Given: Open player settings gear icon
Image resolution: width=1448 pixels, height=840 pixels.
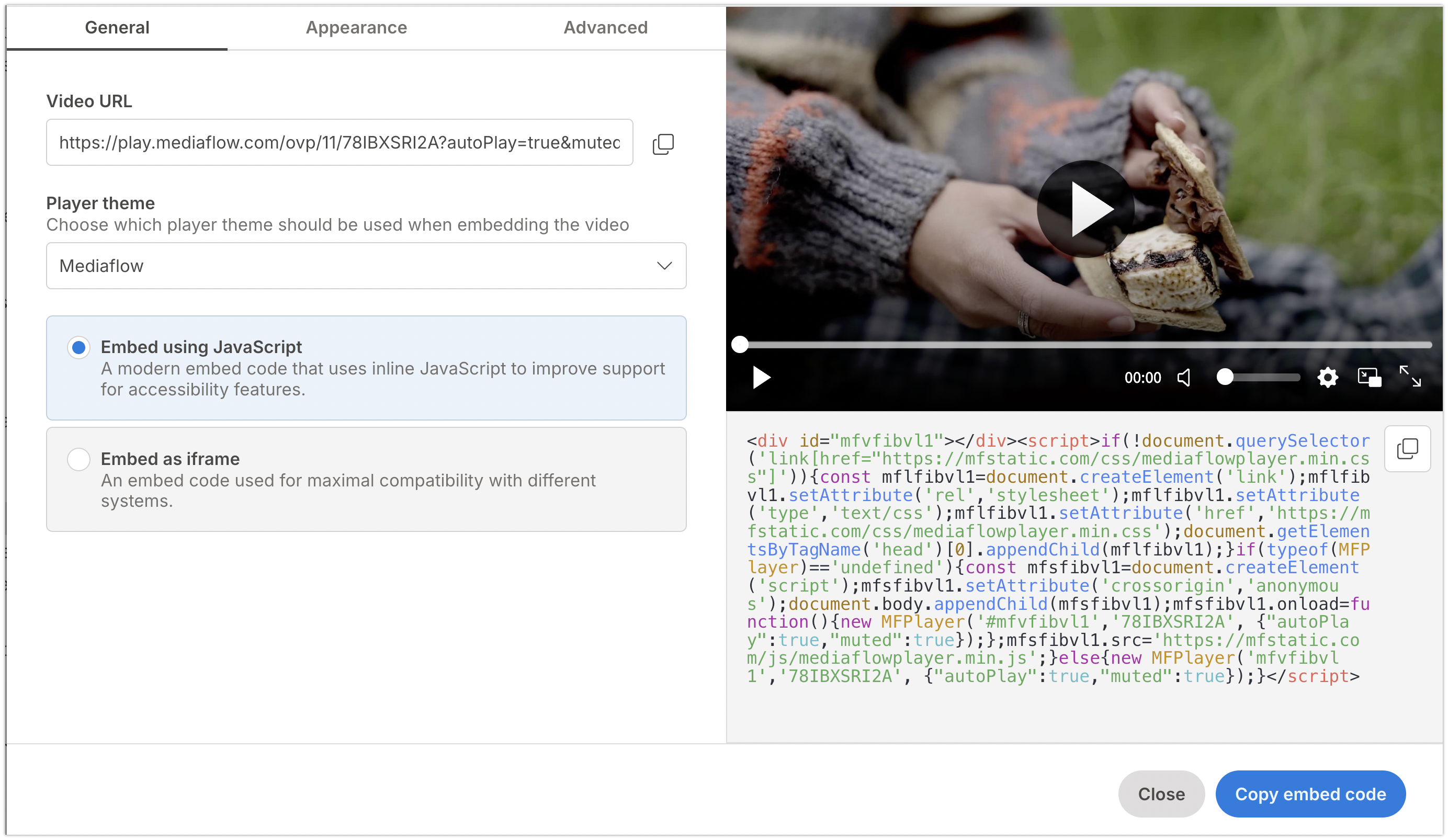Looking at the screenshot, I should click(1327, 378).
